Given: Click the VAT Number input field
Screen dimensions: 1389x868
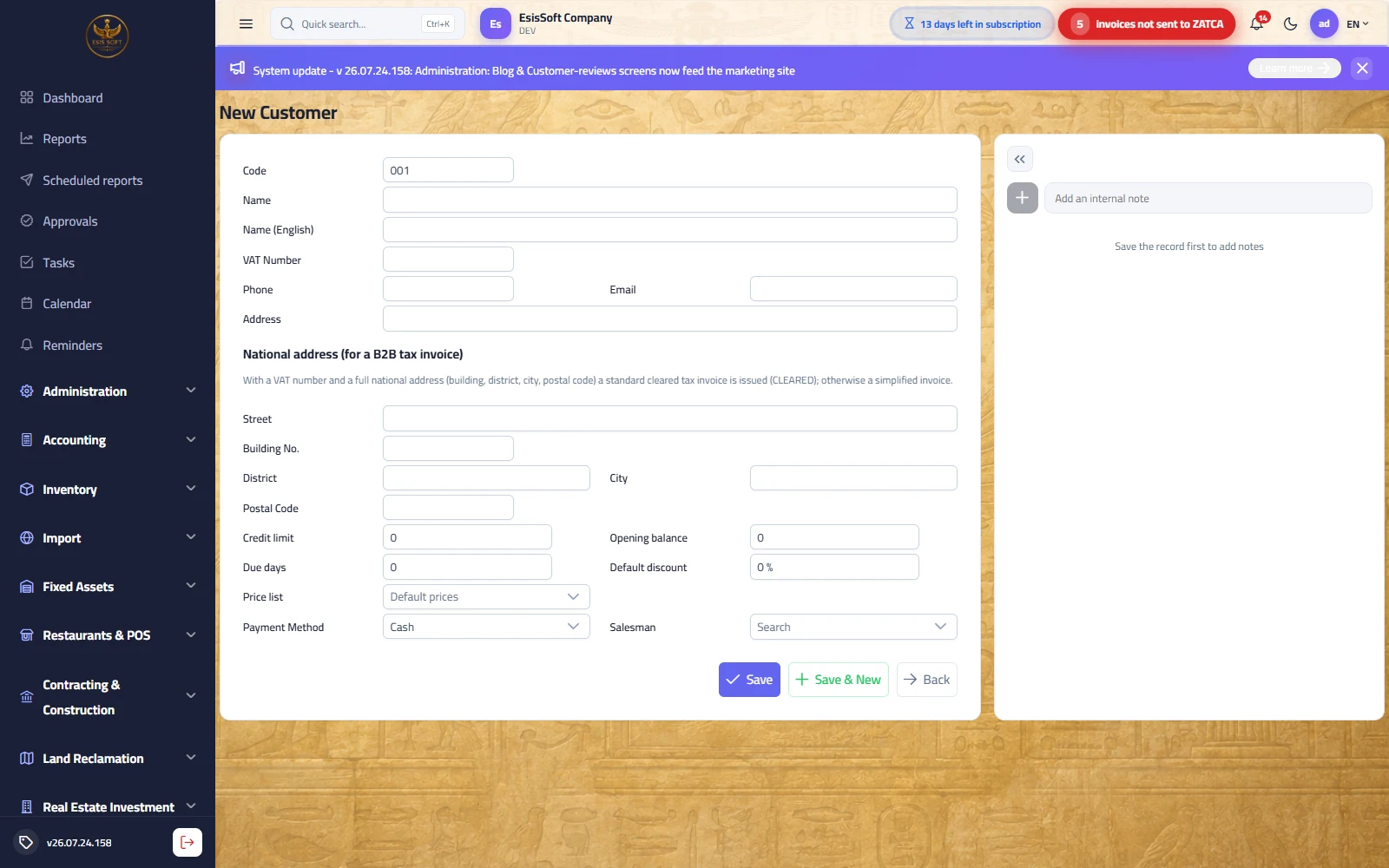Looking at the screenshot, I should pos(448,260).
